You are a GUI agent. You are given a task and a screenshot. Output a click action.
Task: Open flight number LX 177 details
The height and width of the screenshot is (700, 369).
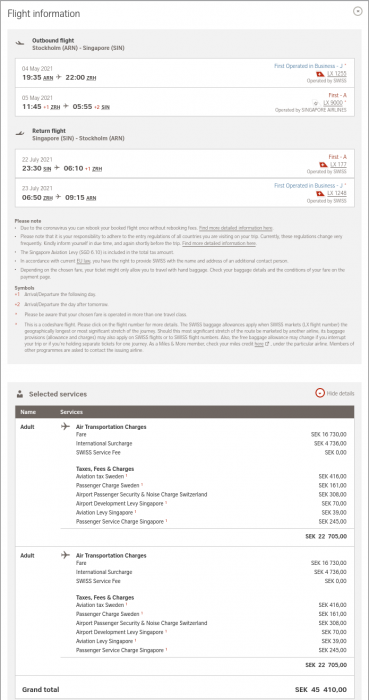click(339, 164)
